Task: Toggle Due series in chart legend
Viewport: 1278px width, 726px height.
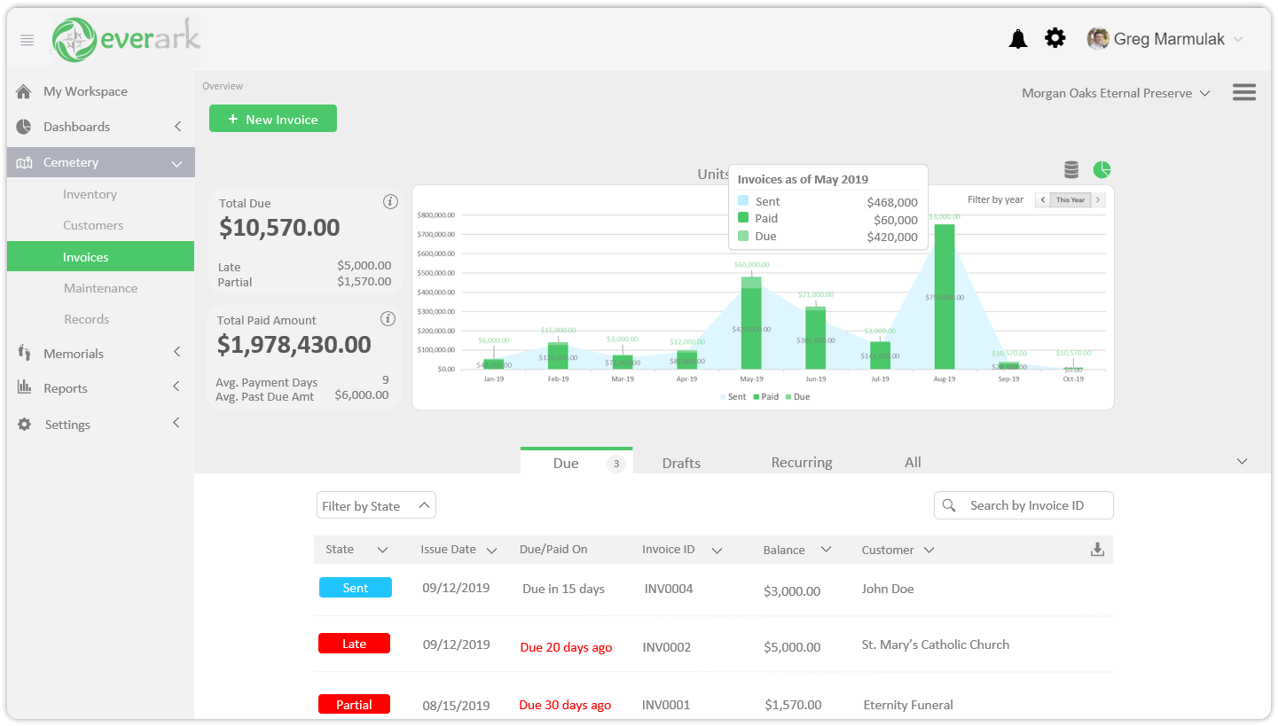Action: [796, 397]
